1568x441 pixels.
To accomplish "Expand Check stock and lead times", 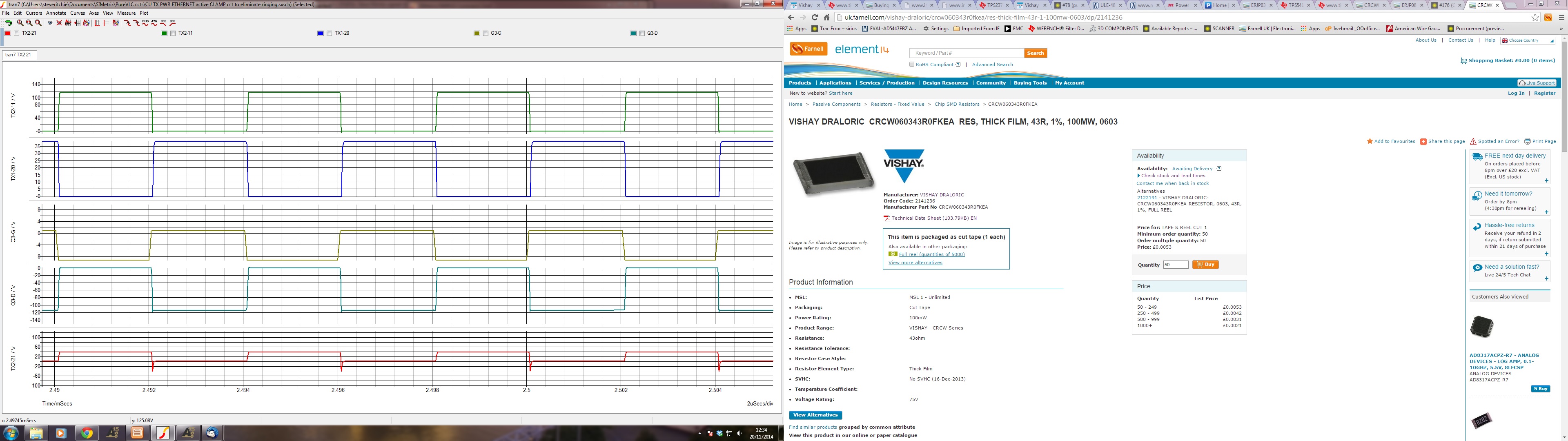I will pos(1171,176).
